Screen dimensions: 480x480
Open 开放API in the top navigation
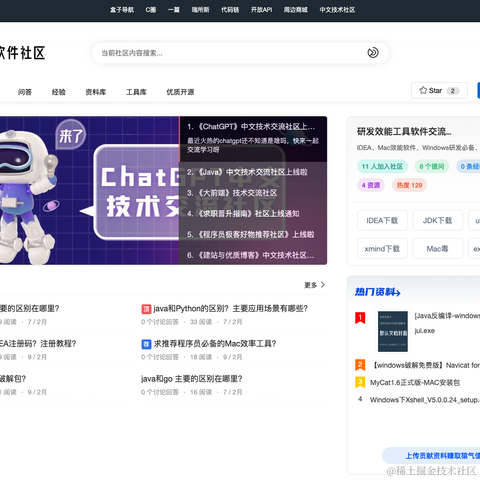tap(261, 10)
